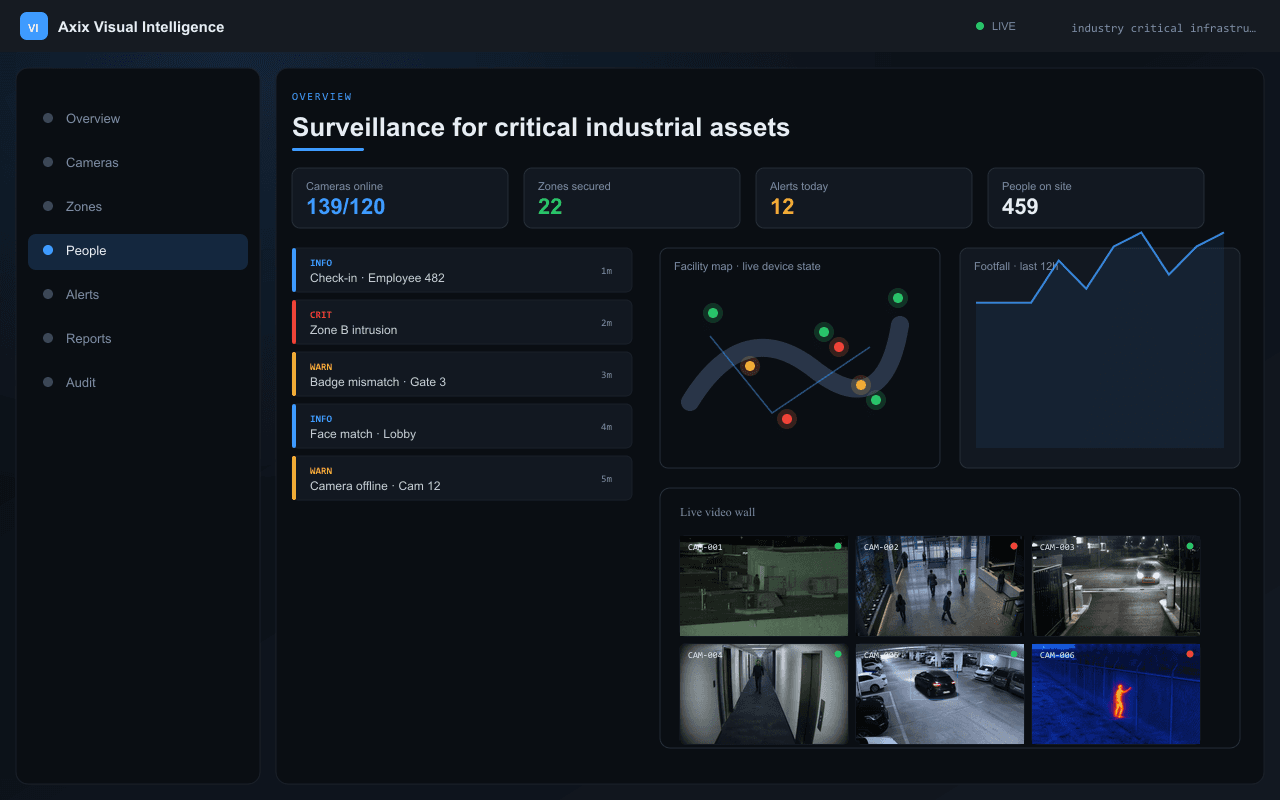
Task: Select the lowest red marker on facility map
Action: tap(787, 419)
